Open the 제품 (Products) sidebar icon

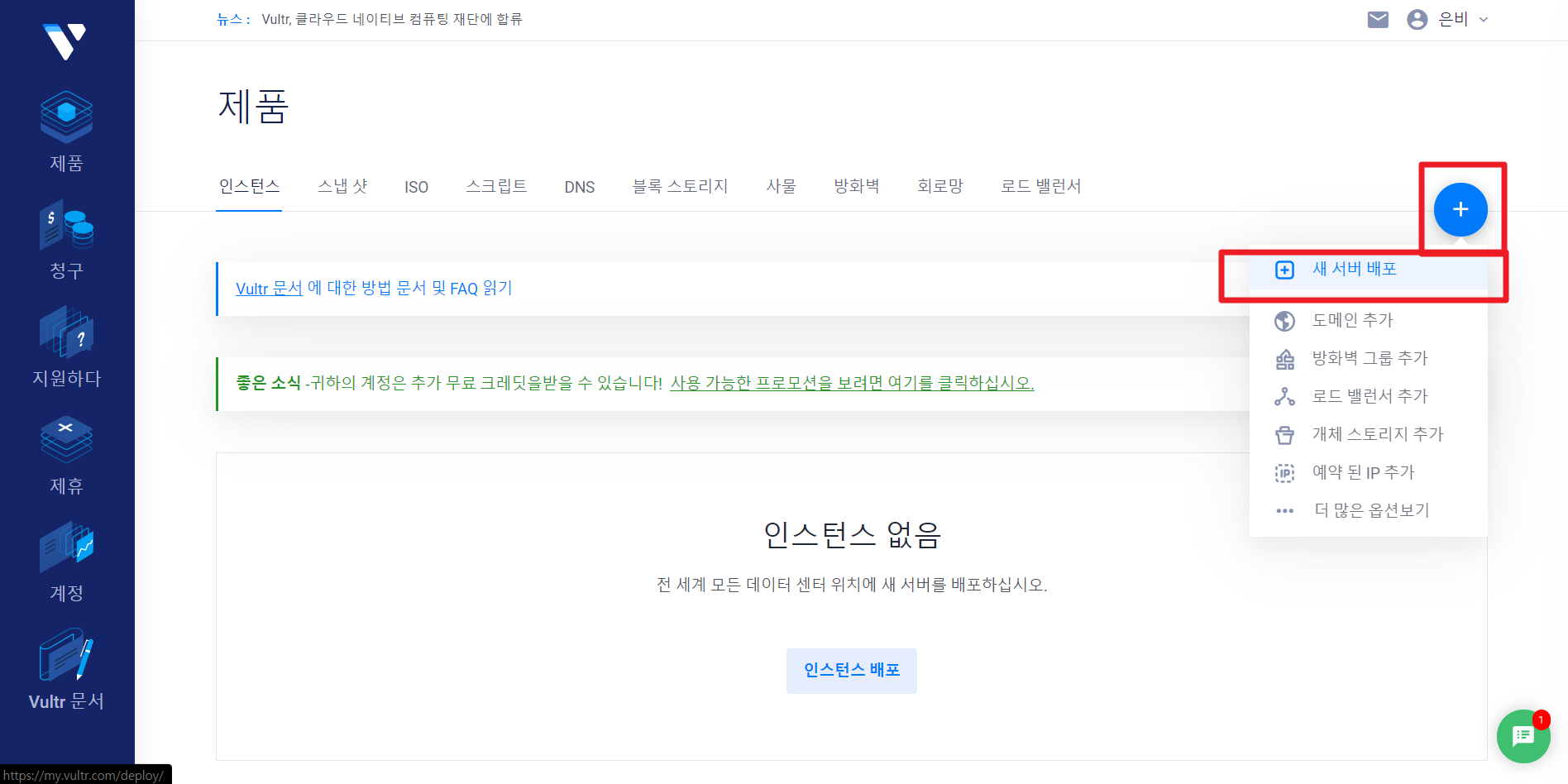click(66, 117)
